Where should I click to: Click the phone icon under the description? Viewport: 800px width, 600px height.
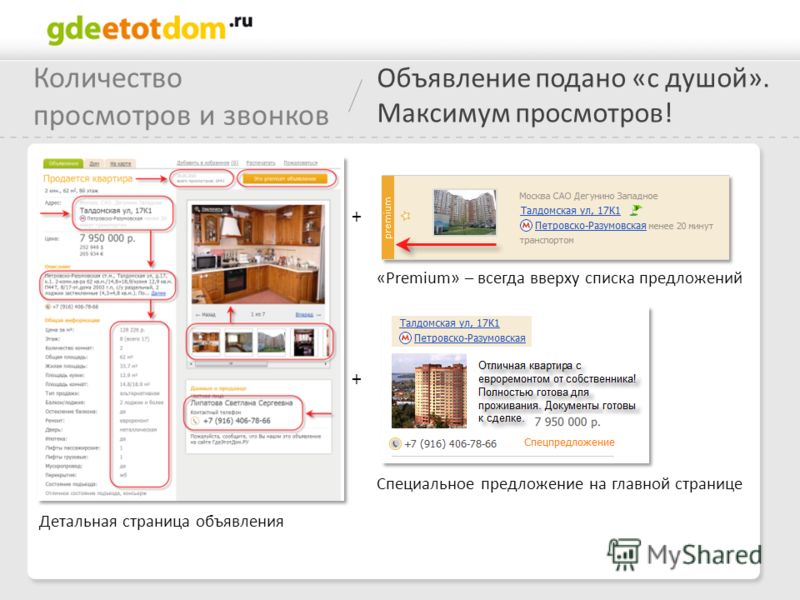click(48, 307)
